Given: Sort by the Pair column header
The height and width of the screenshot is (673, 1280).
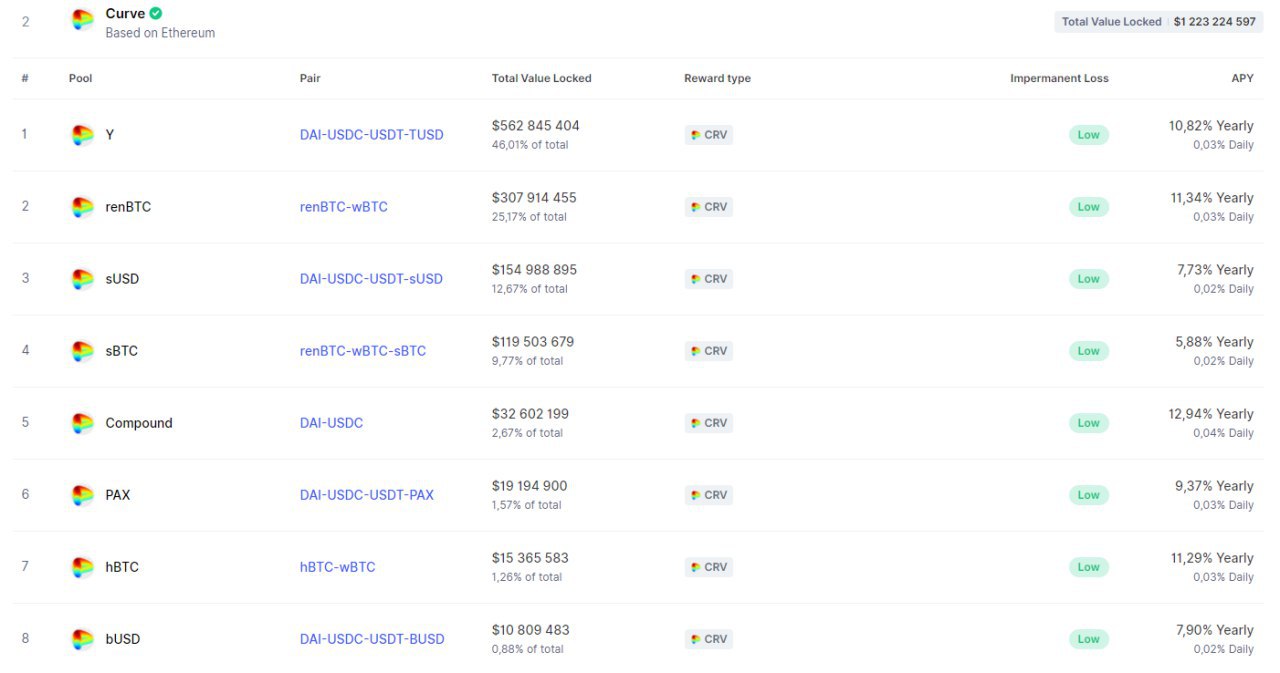Looking at the screenshot, I should tap(310, 78).
